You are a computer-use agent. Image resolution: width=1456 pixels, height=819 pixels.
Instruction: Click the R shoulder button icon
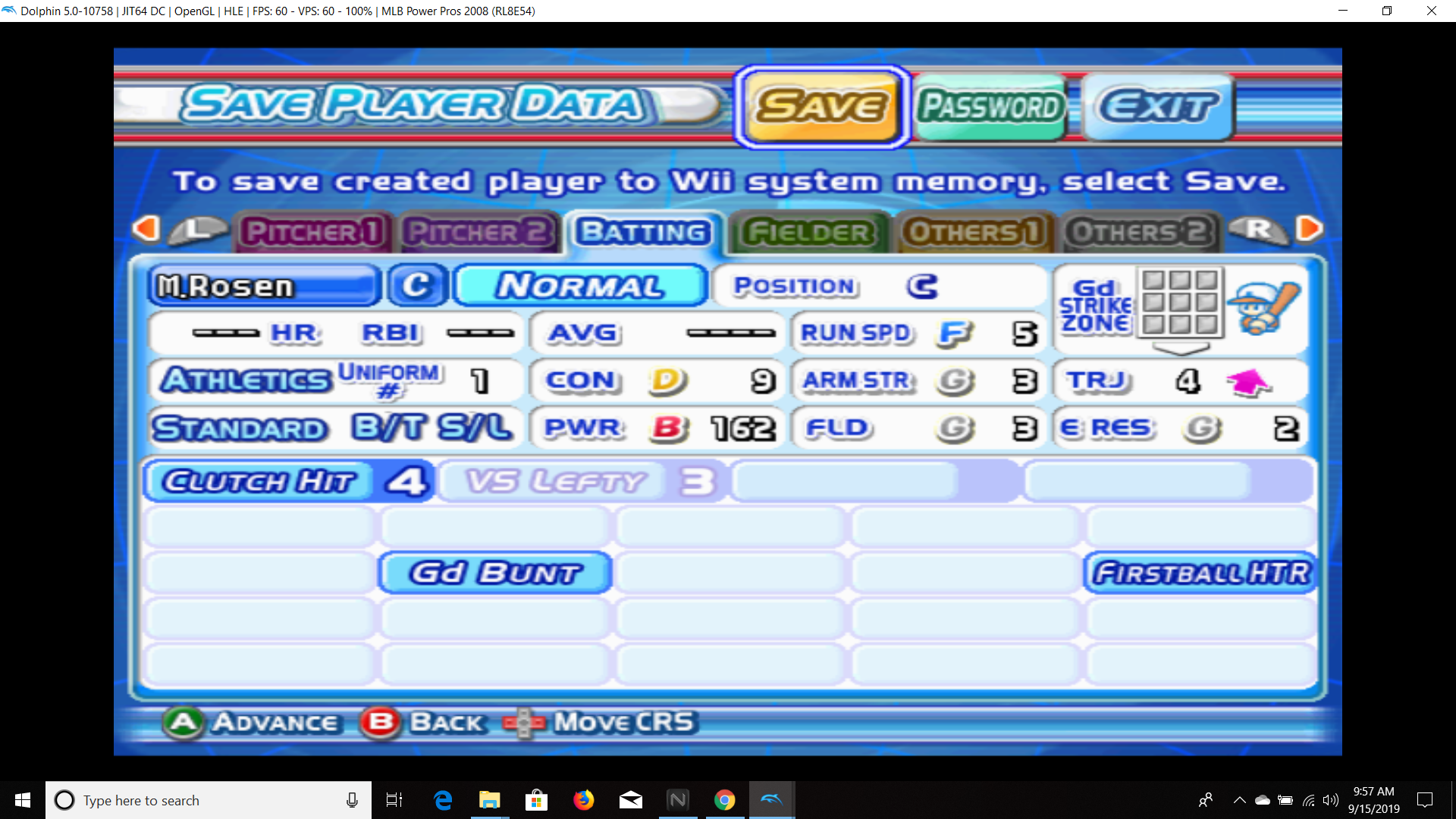(1258, 229)
